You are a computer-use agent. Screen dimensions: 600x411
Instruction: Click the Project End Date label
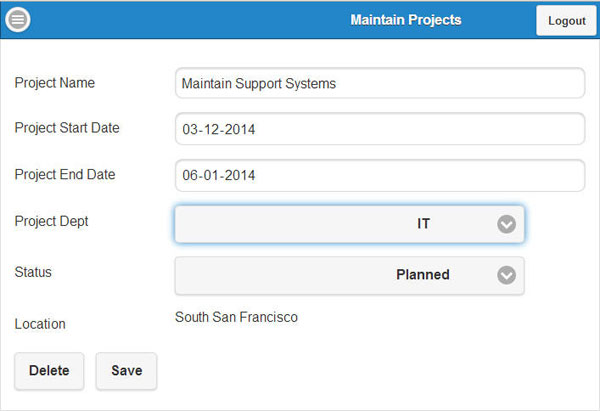pyautogui.click(x=65, y=174)
